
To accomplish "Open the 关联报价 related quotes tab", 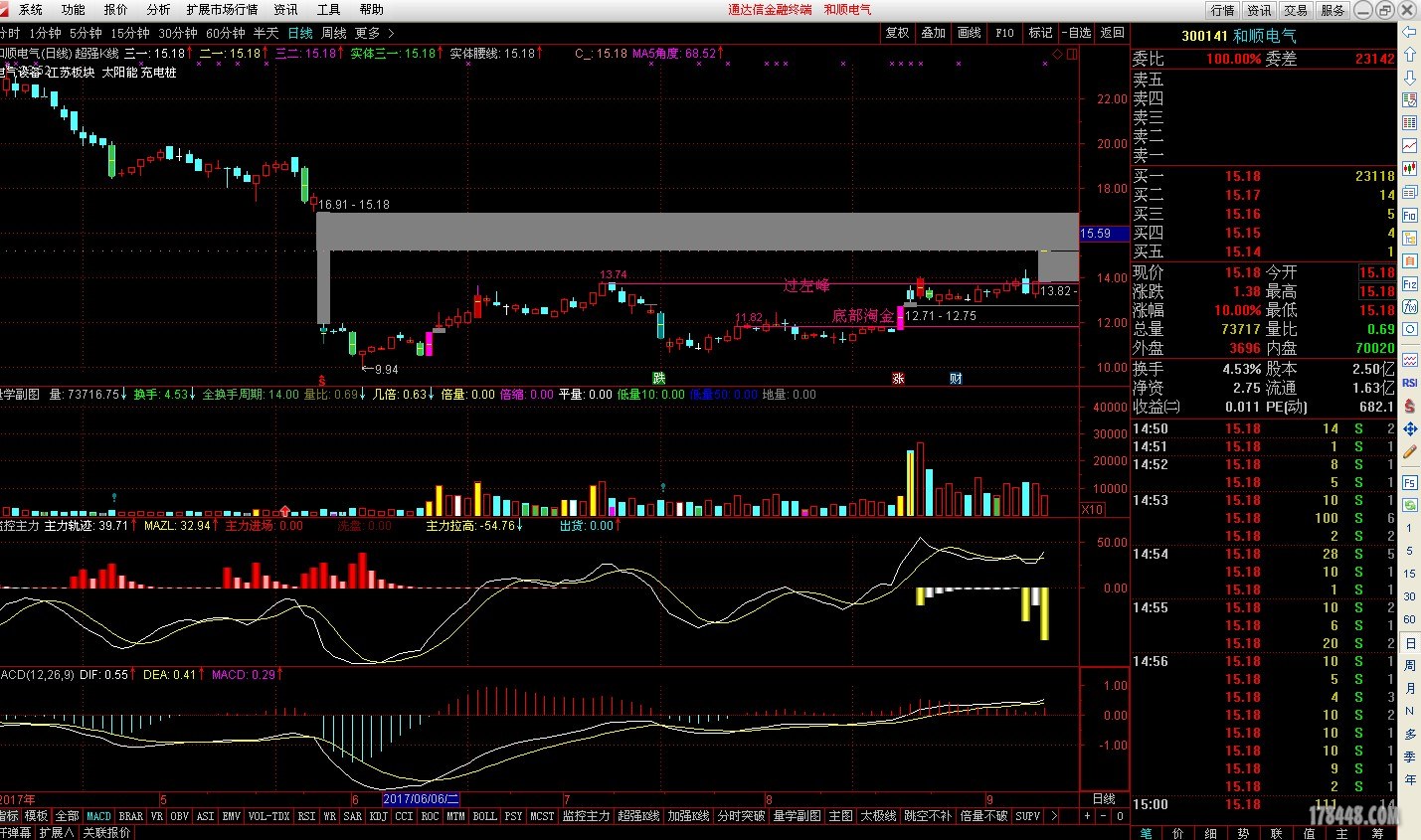I will pyautogui.click(x=106, y=832).
